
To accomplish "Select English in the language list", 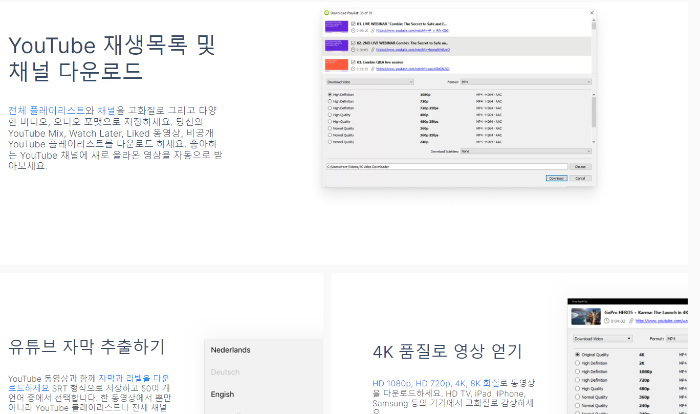I will point(222,394).
